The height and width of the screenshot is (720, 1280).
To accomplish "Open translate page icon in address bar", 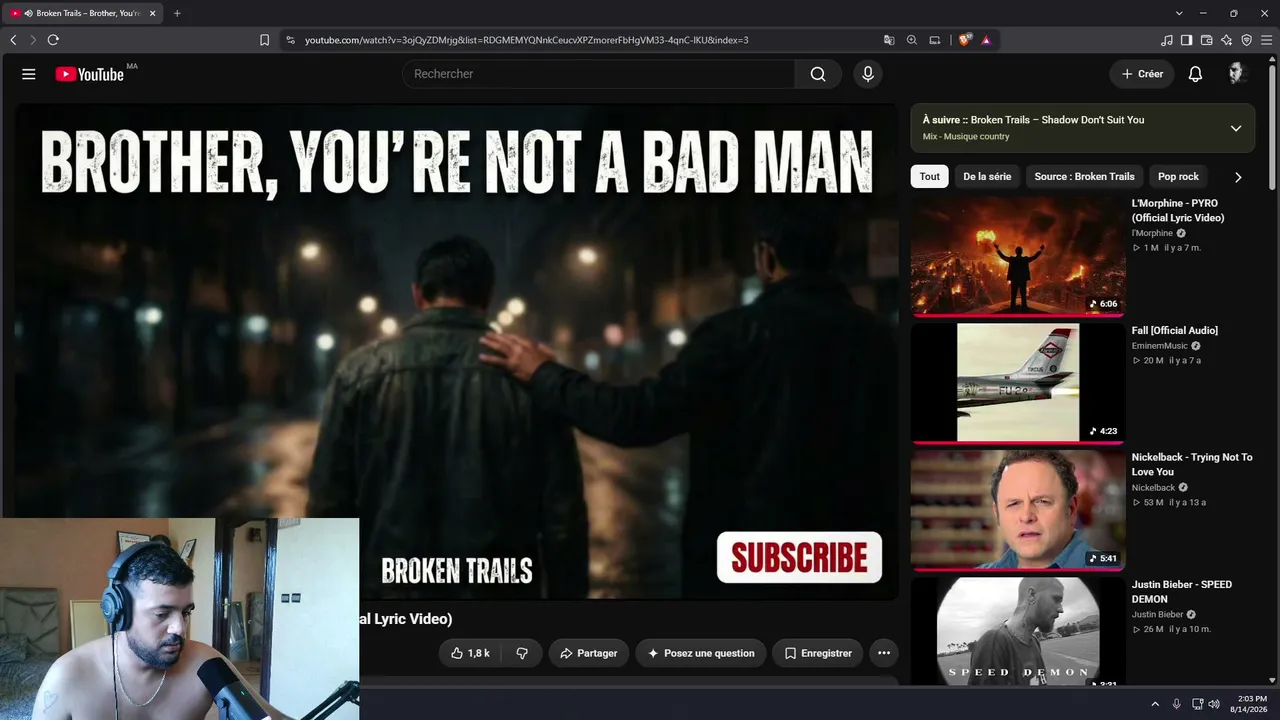I will [x=889, y=40].
